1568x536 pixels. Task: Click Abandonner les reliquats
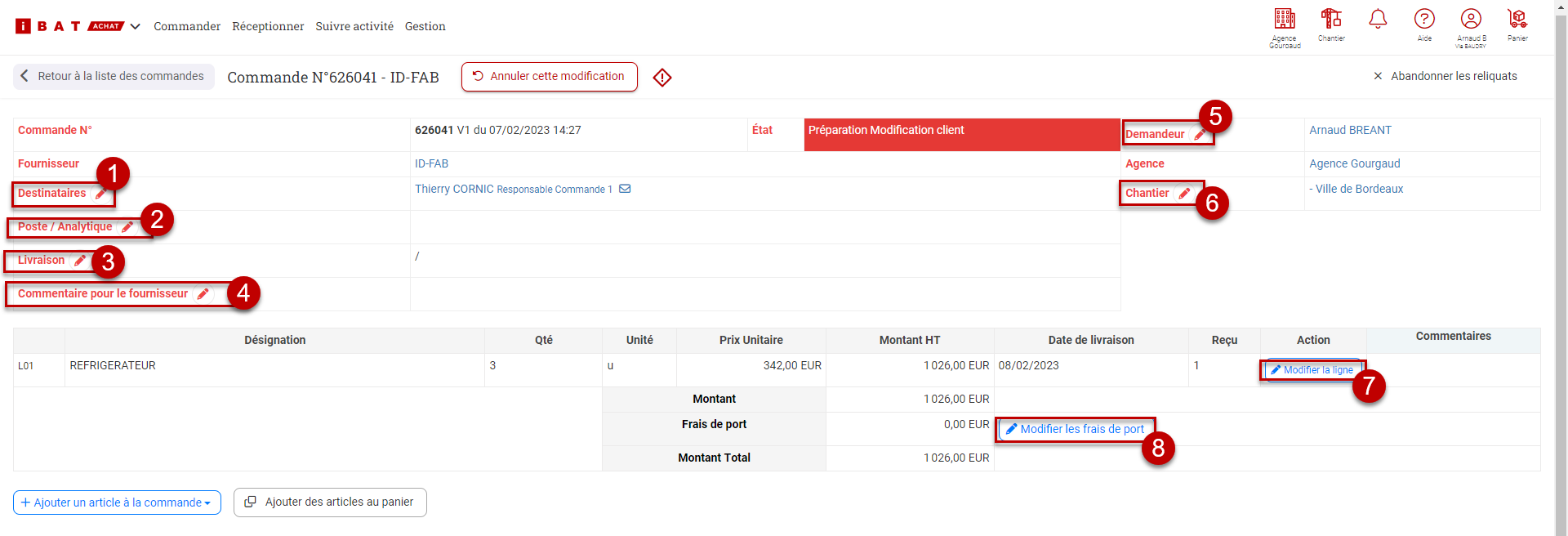1445,76
